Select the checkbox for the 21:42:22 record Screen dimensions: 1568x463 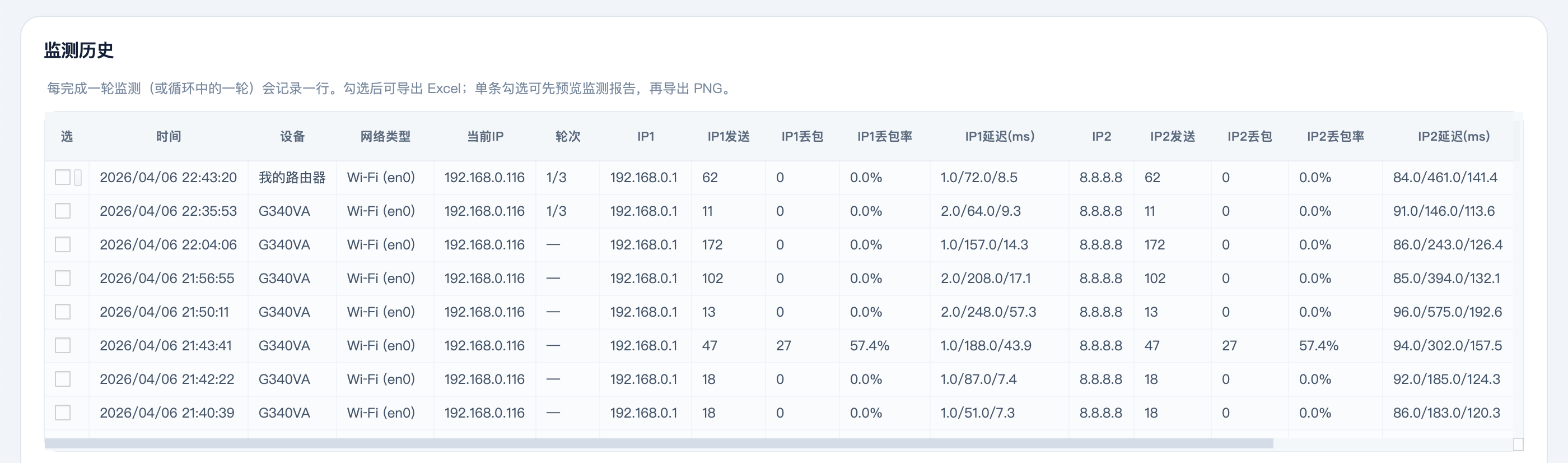tap(63, 379)
